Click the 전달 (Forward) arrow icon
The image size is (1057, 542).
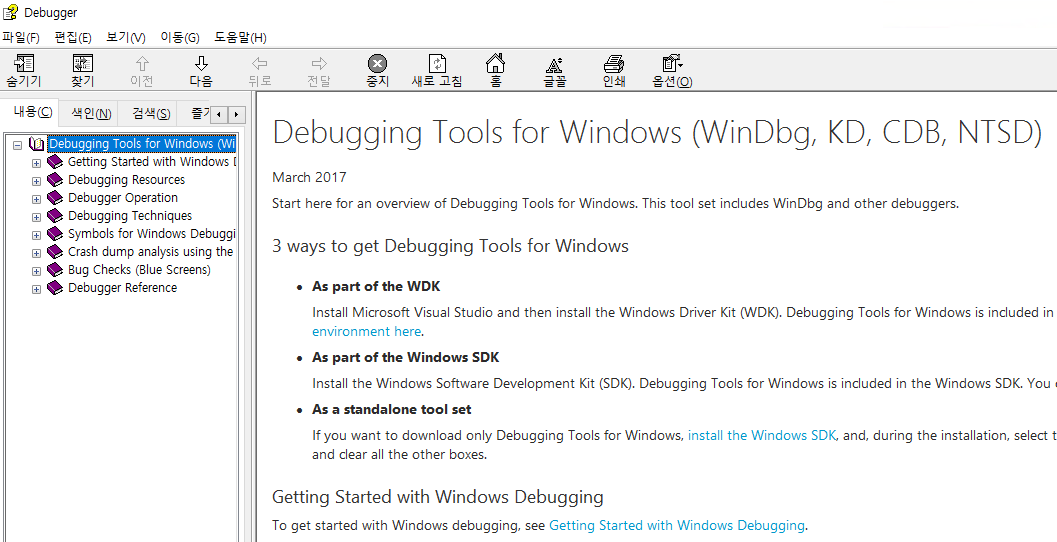[x=319, y=64]
